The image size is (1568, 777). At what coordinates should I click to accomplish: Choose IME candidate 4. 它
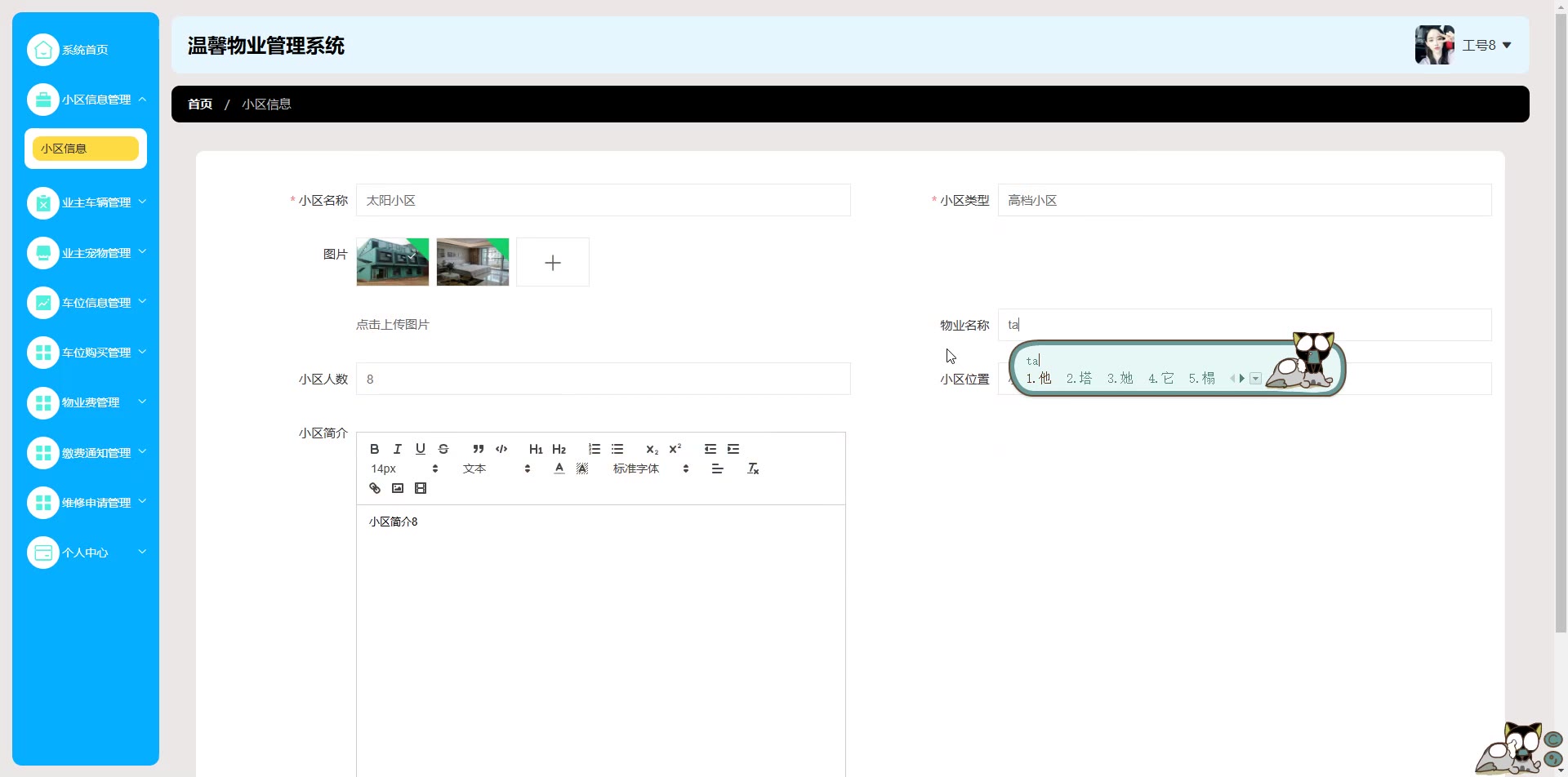(x=1160, y=378)
